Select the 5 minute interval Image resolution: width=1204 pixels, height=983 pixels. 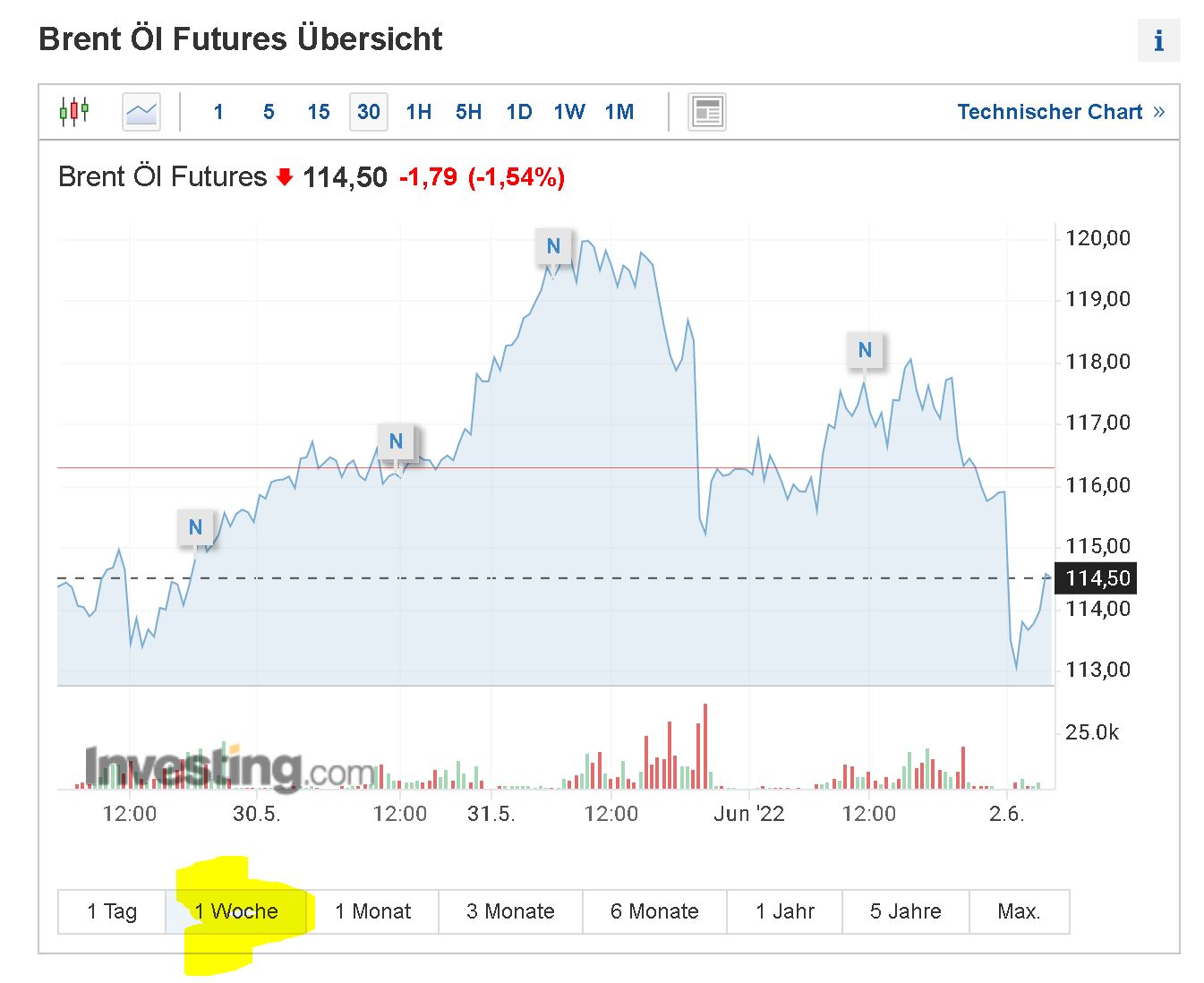pos(269,112)
